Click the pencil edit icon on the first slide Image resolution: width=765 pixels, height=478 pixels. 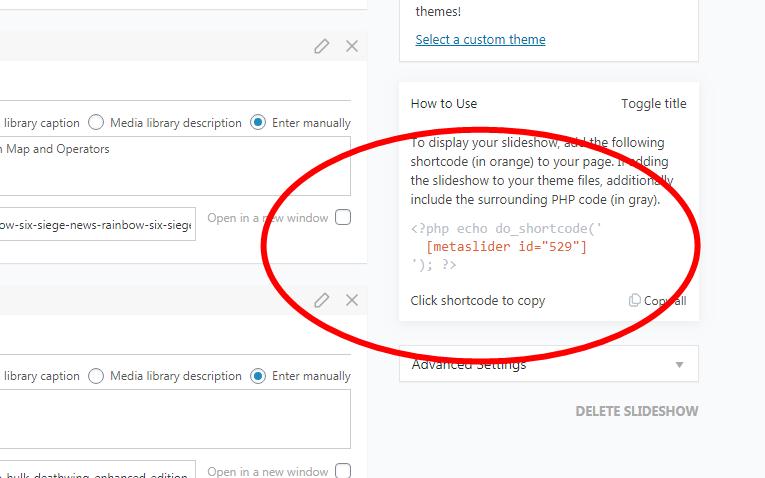321,46
